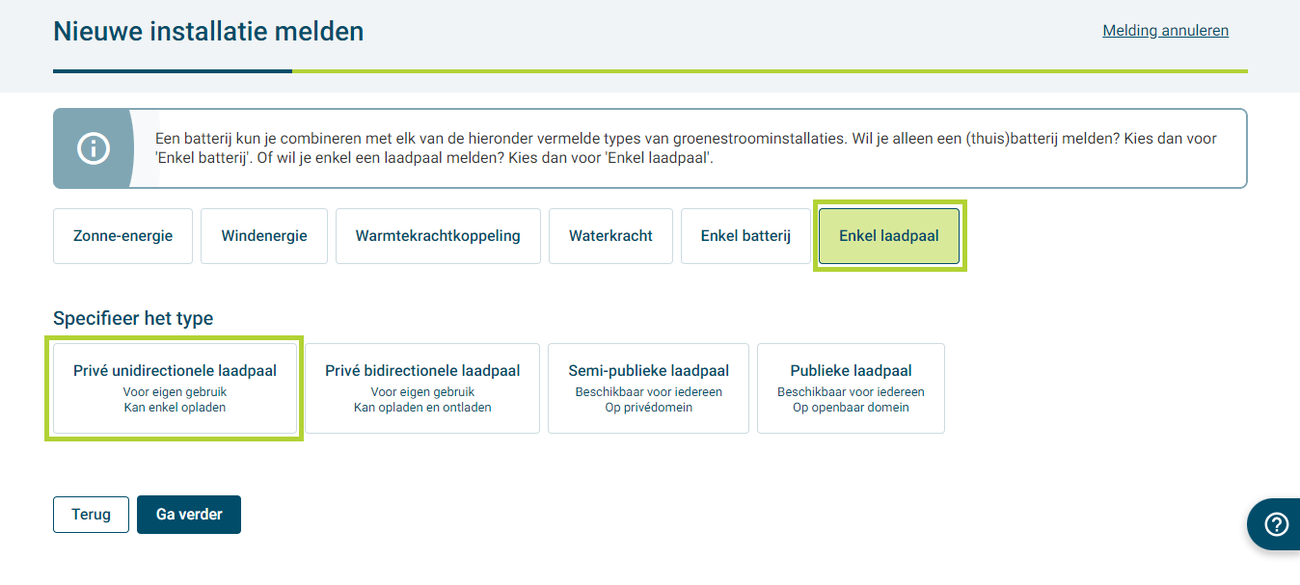Click the battery info text in banner
This screenshot has width=1300, height=585.
pyautogui.click(x=686, y=149)
